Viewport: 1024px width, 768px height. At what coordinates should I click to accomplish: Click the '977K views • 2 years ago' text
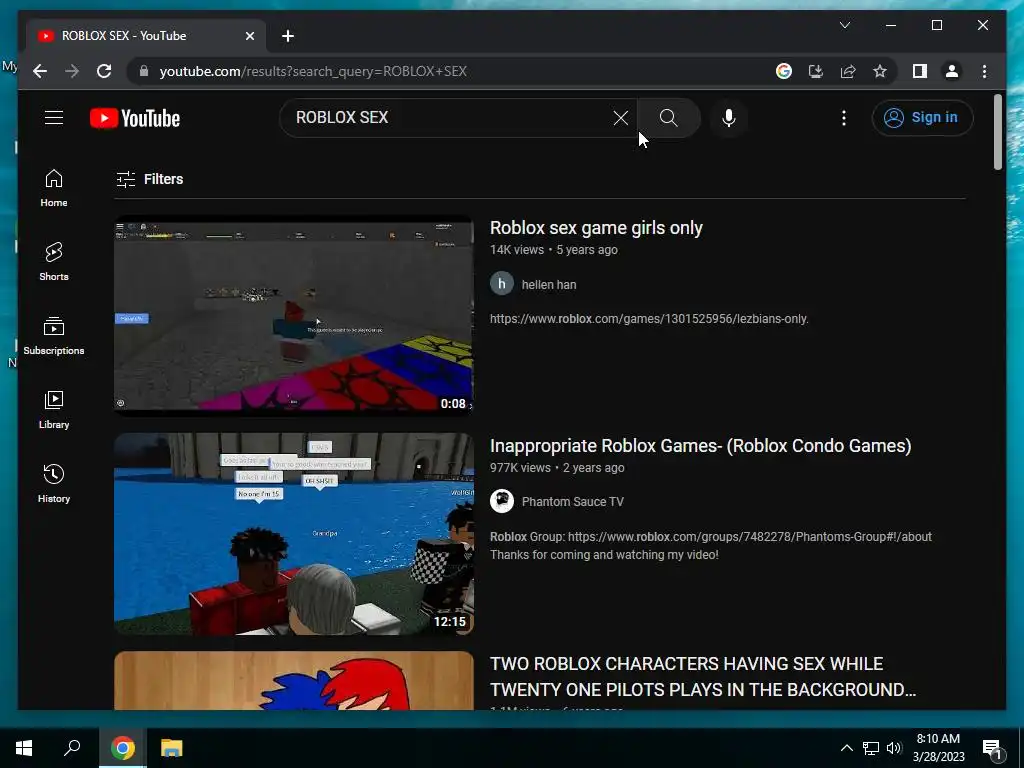pos(556,468)
